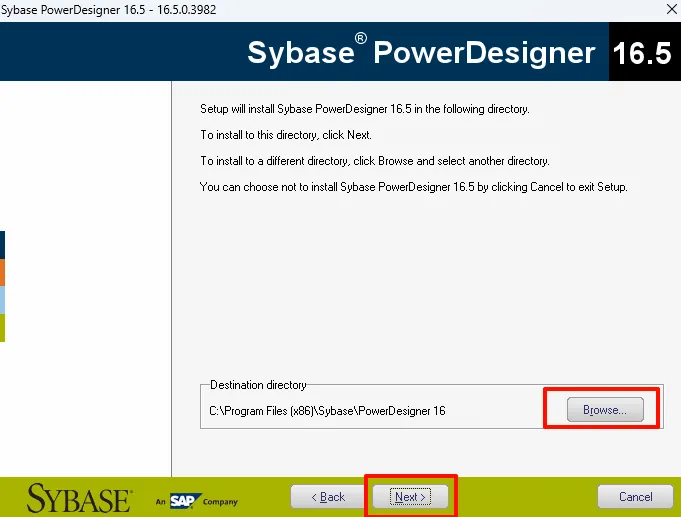681x517 pixels.
Task: Click the window title 'Sybase PowerDesigner 16.5 - 16.5.0.3982'
Action: pyautogui.click(x=109, y=10)
